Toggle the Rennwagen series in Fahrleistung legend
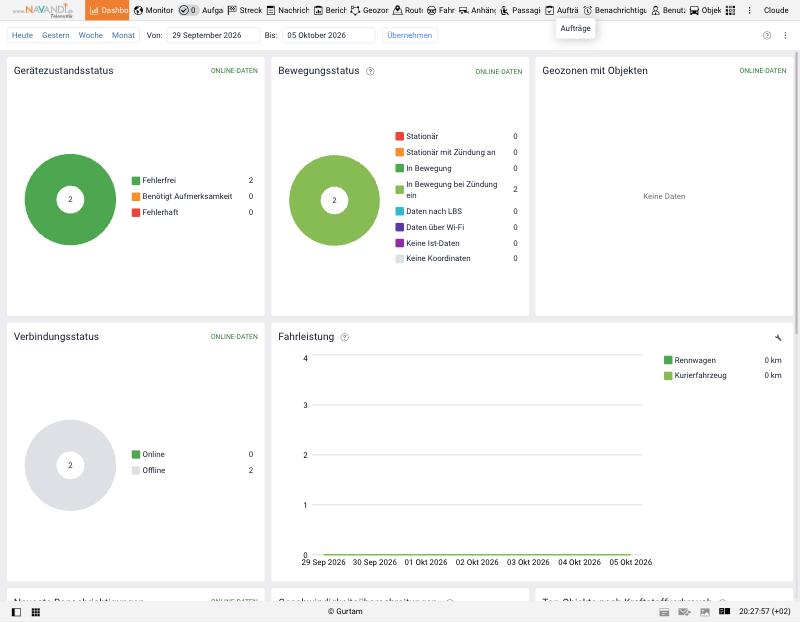The image size is (800, 622). pyautogui.click(x=722, y=360)
